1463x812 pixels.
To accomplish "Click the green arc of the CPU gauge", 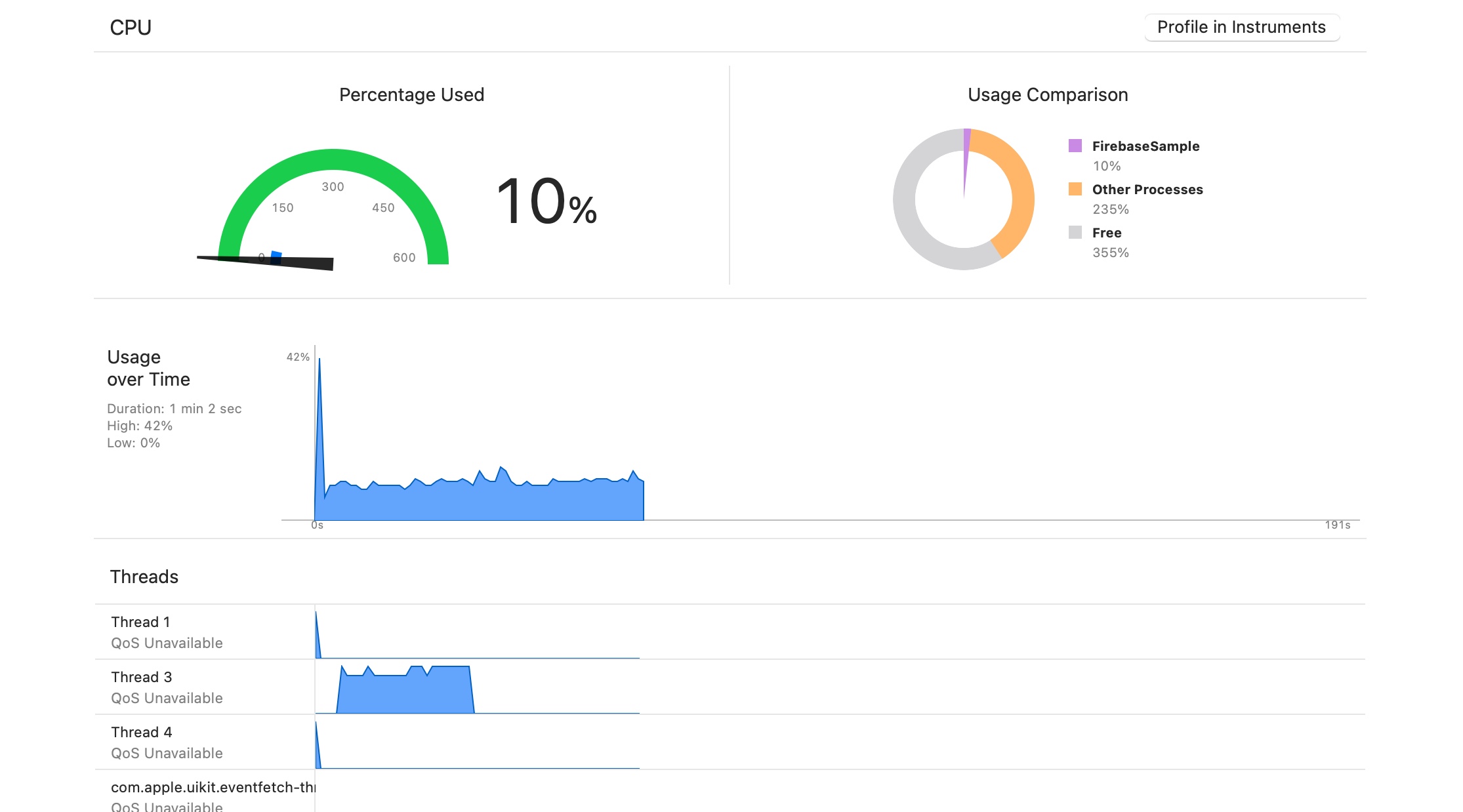I will click(333, 161).
